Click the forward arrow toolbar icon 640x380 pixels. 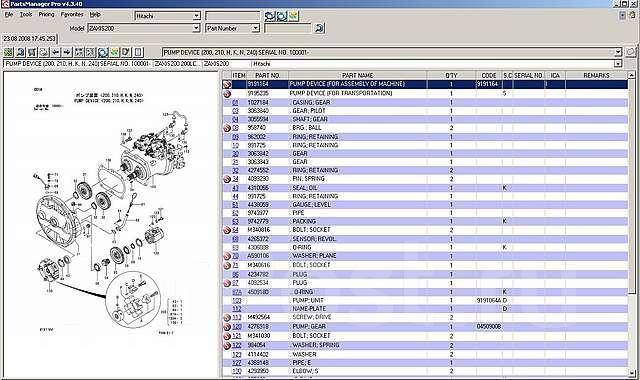pos(67,52)
